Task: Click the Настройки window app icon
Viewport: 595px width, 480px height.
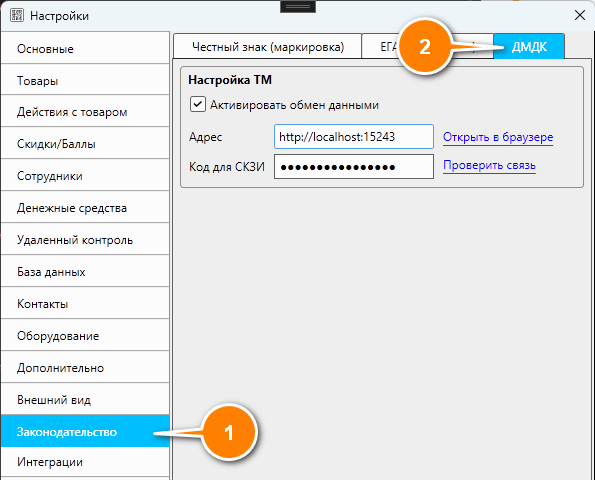Action: pyautogui.click(x=17, y=16)
